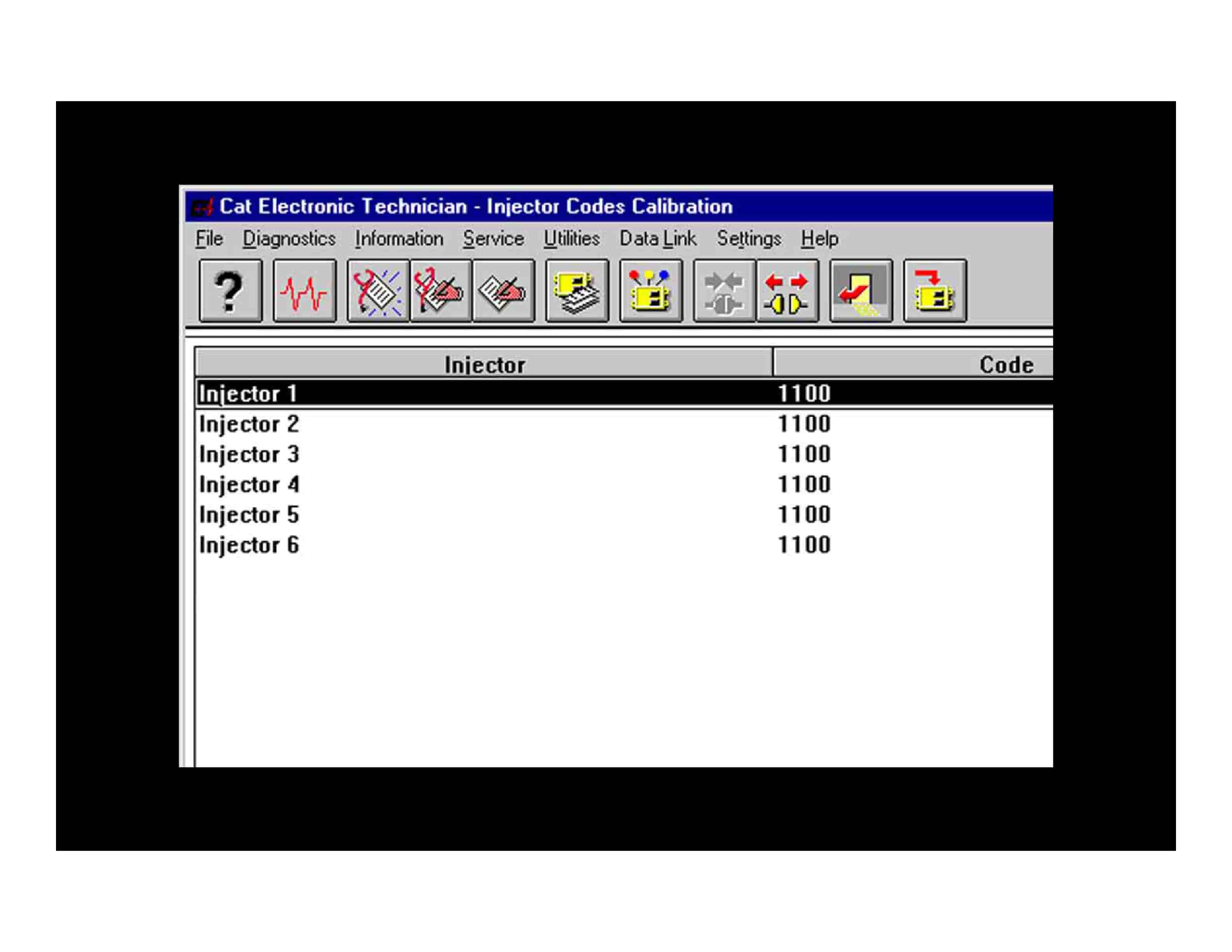
Task: Click the Injector column header
Action: tap(484, 364)
